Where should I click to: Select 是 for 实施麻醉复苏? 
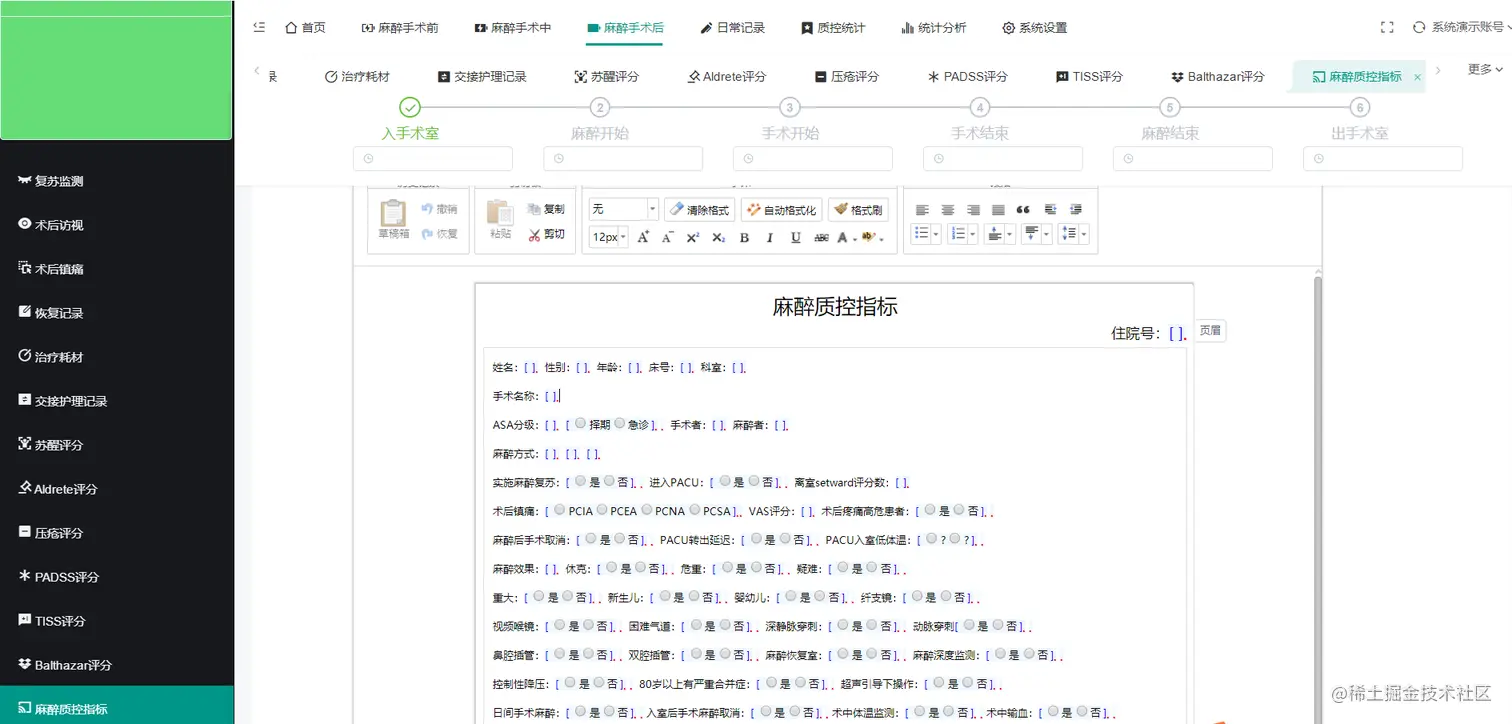coord(581,481)
